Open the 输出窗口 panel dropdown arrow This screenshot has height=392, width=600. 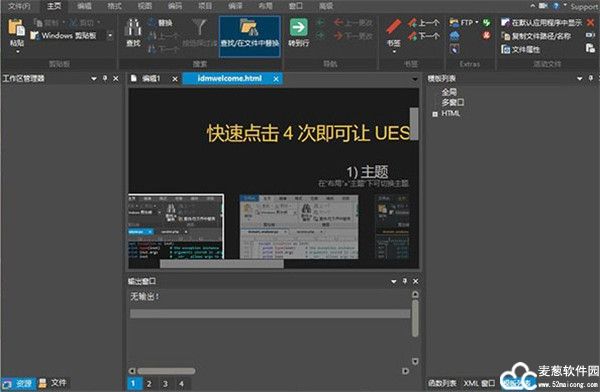click(393, 281)
